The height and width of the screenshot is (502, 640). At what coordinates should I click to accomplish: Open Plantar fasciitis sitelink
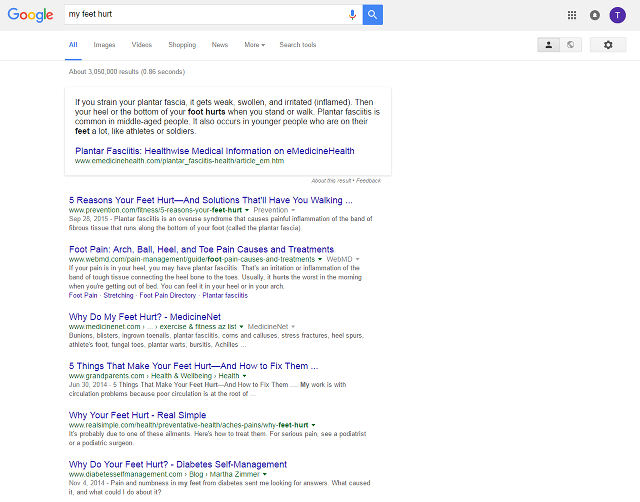(x=225, y=295)
